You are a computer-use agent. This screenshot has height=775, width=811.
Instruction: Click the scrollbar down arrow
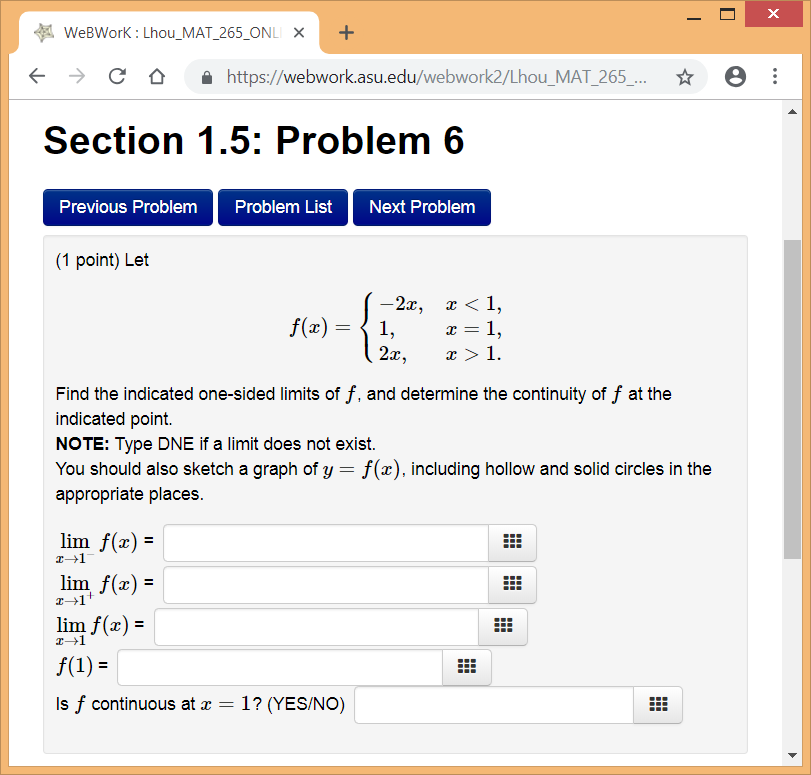click(x=792, y=755)
